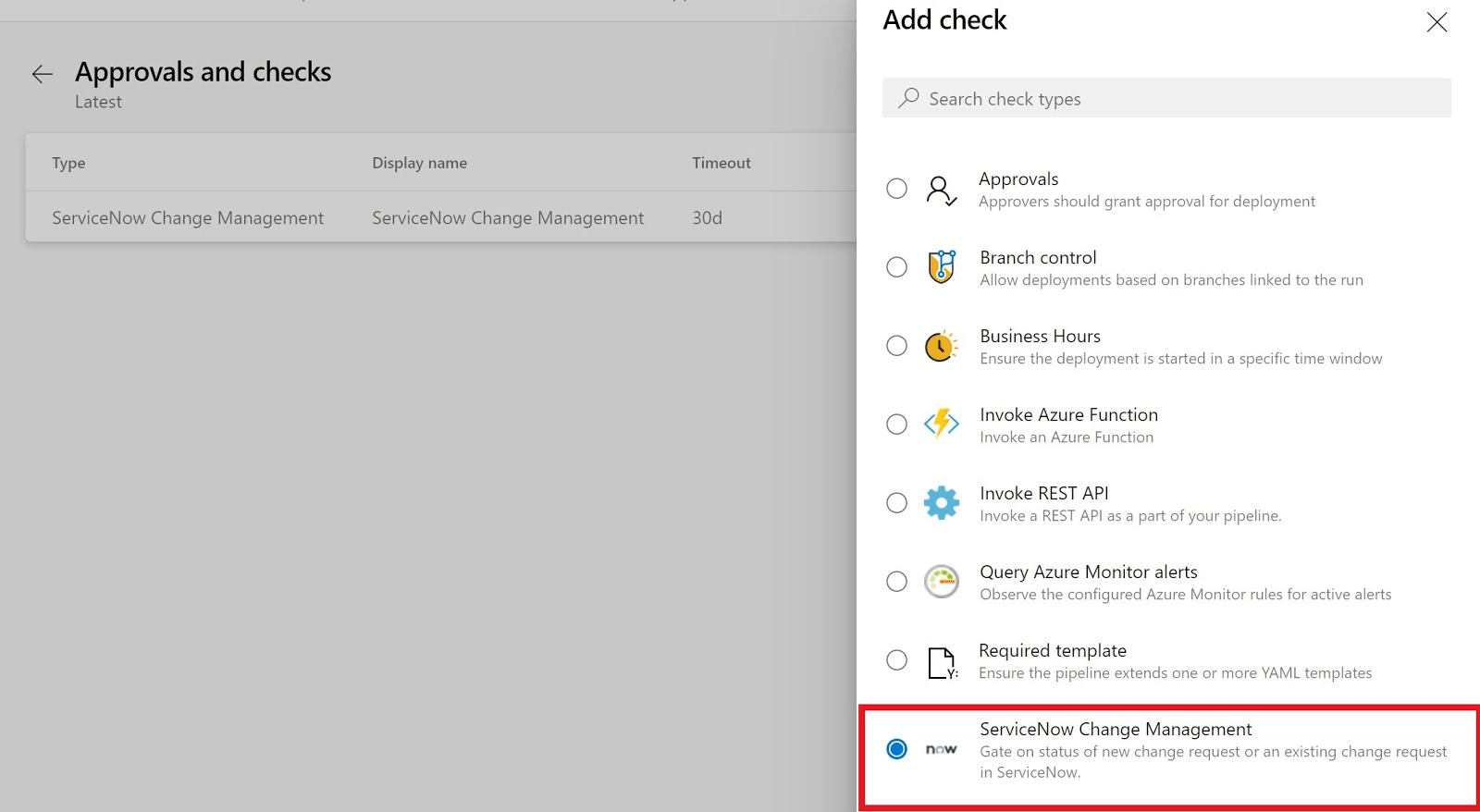The height and width of the screenshot is (812, 1480).
Task: Go back using the left arrow icon
Action: tap(42, 74)
